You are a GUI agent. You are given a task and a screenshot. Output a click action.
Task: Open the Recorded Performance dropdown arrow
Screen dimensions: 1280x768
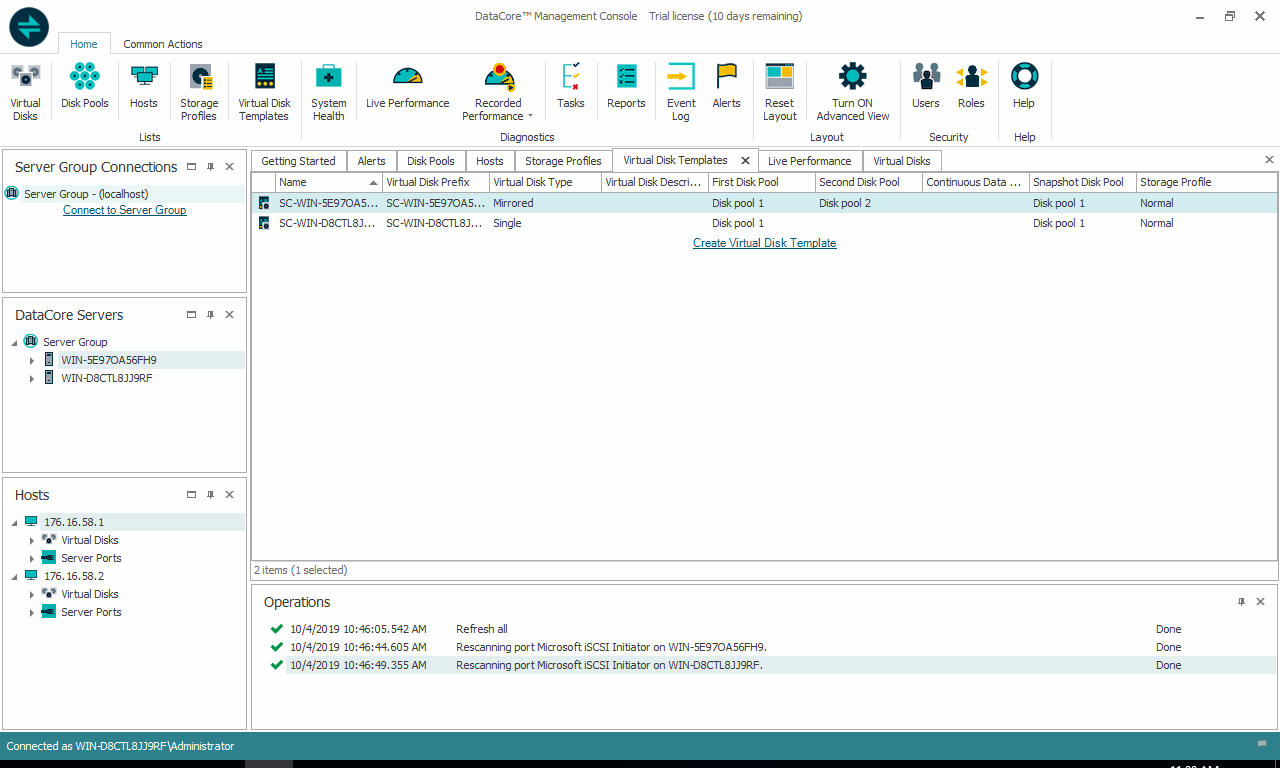[531, 116]
